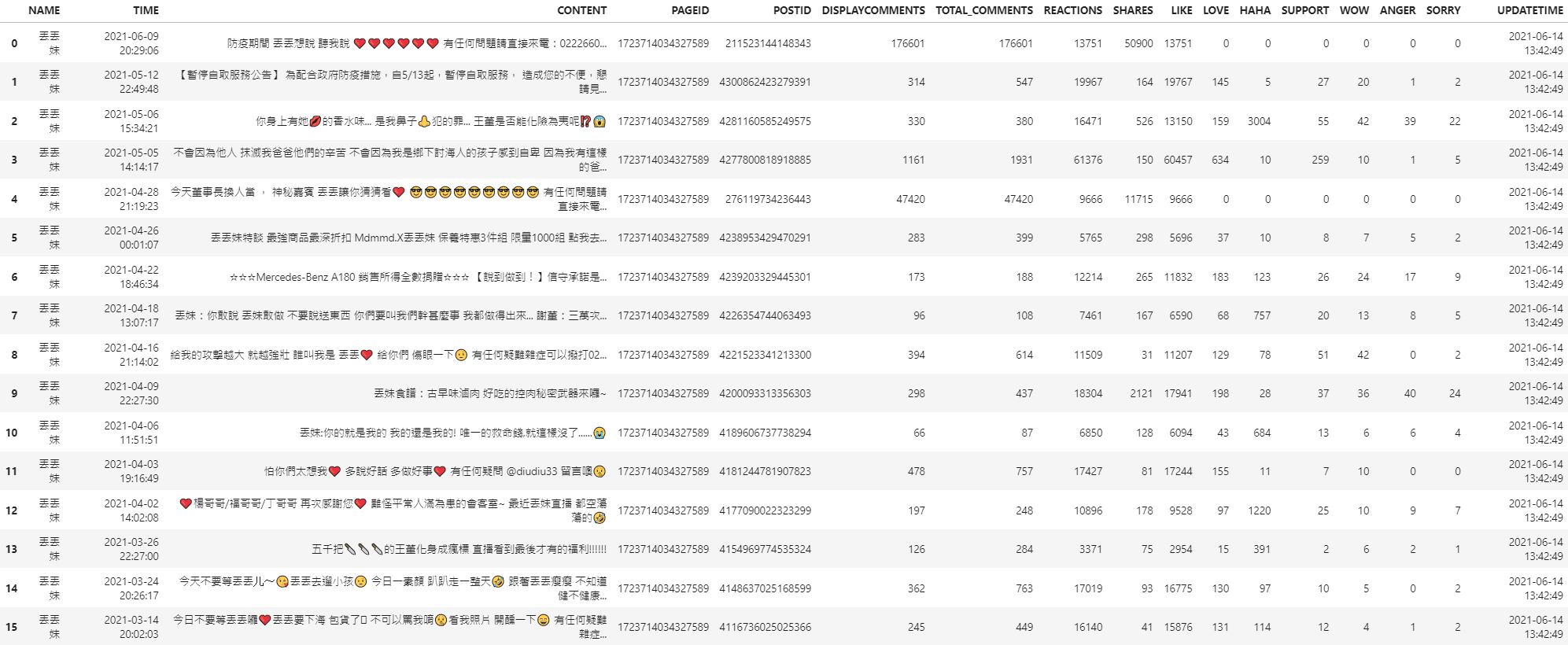1568x645 pixels.
Task: Select post ID 4189606737738294
Action: [765, 433]
